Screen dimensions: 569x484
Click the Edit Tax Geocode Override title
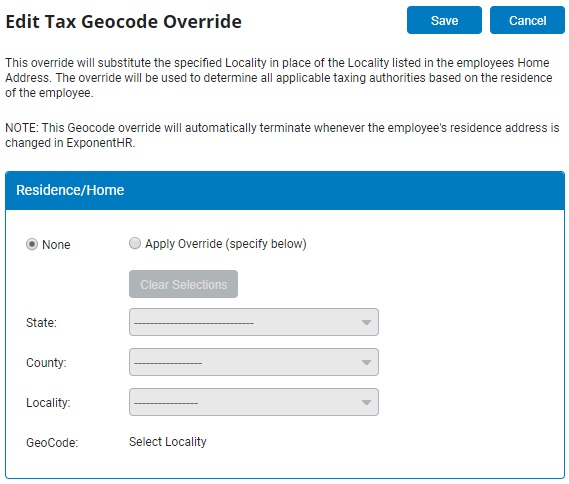[123, 21]
